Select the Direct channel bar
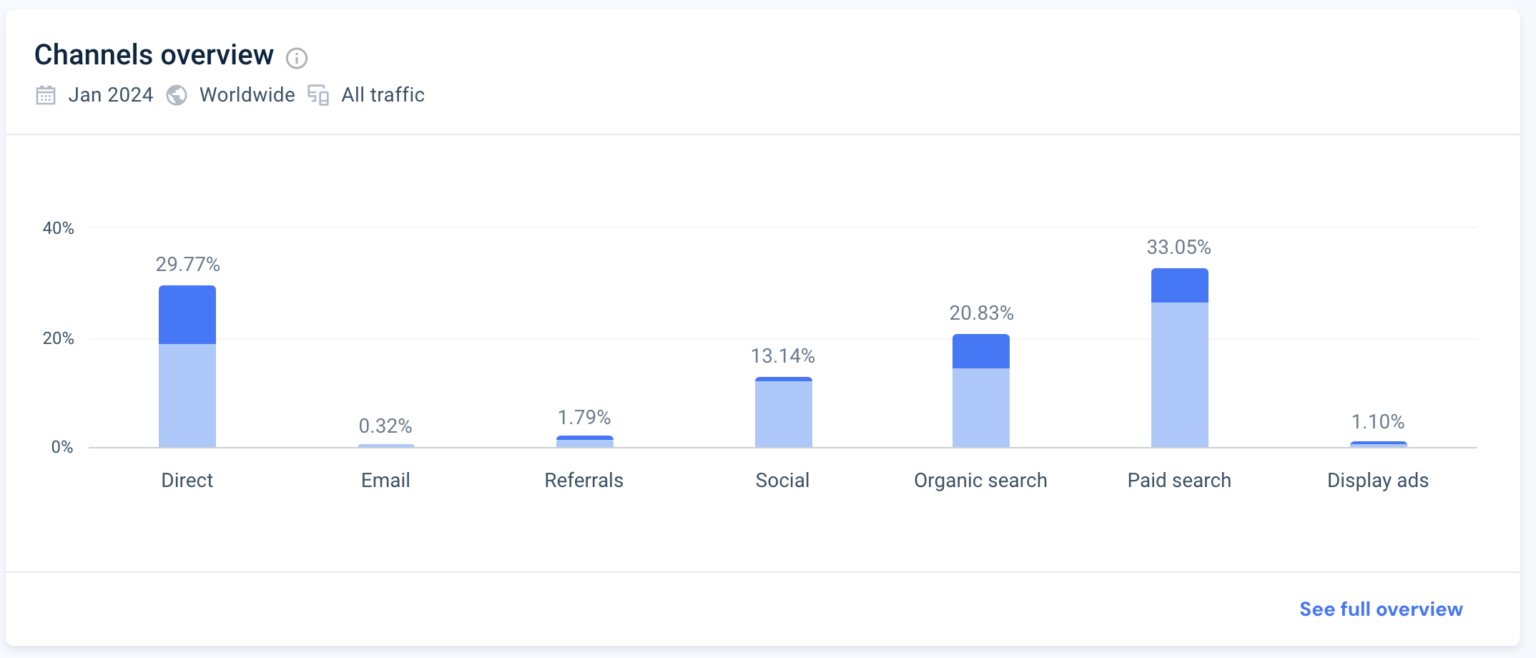 coord(186,365)
